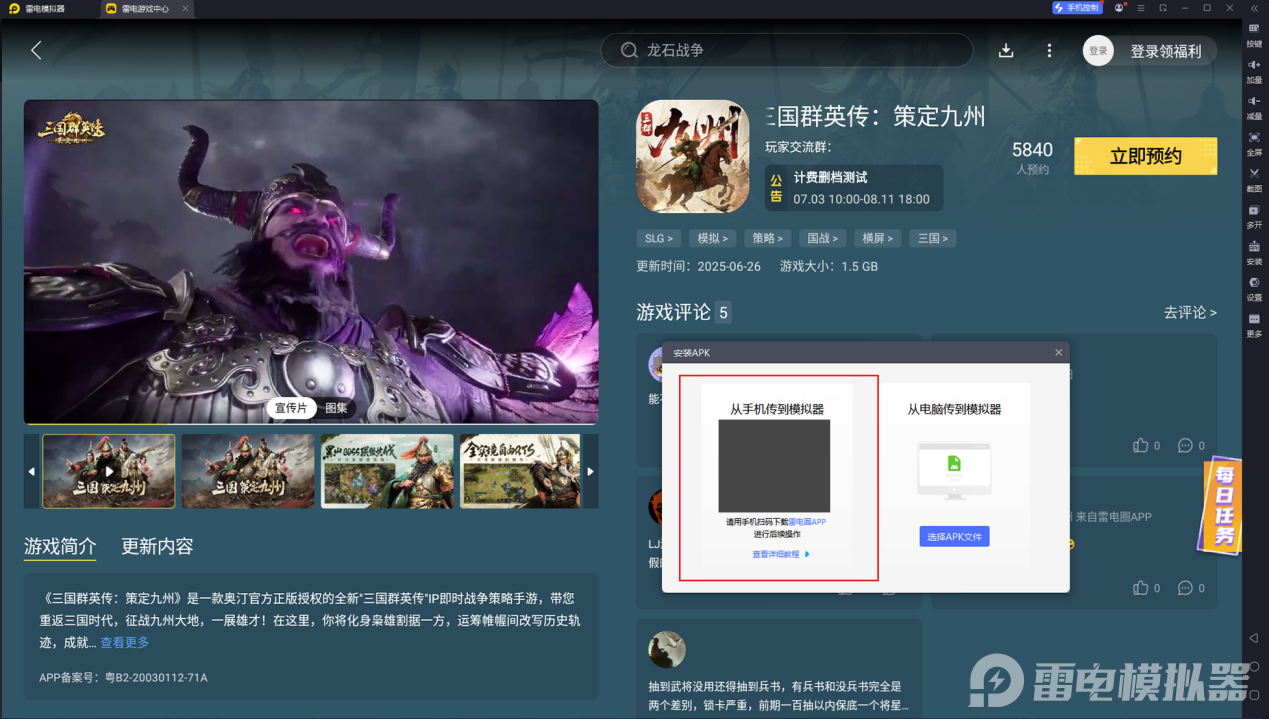The image size is (1269, 719).
Task: Click the 选择APK文件 button
Action: (954, 537)
